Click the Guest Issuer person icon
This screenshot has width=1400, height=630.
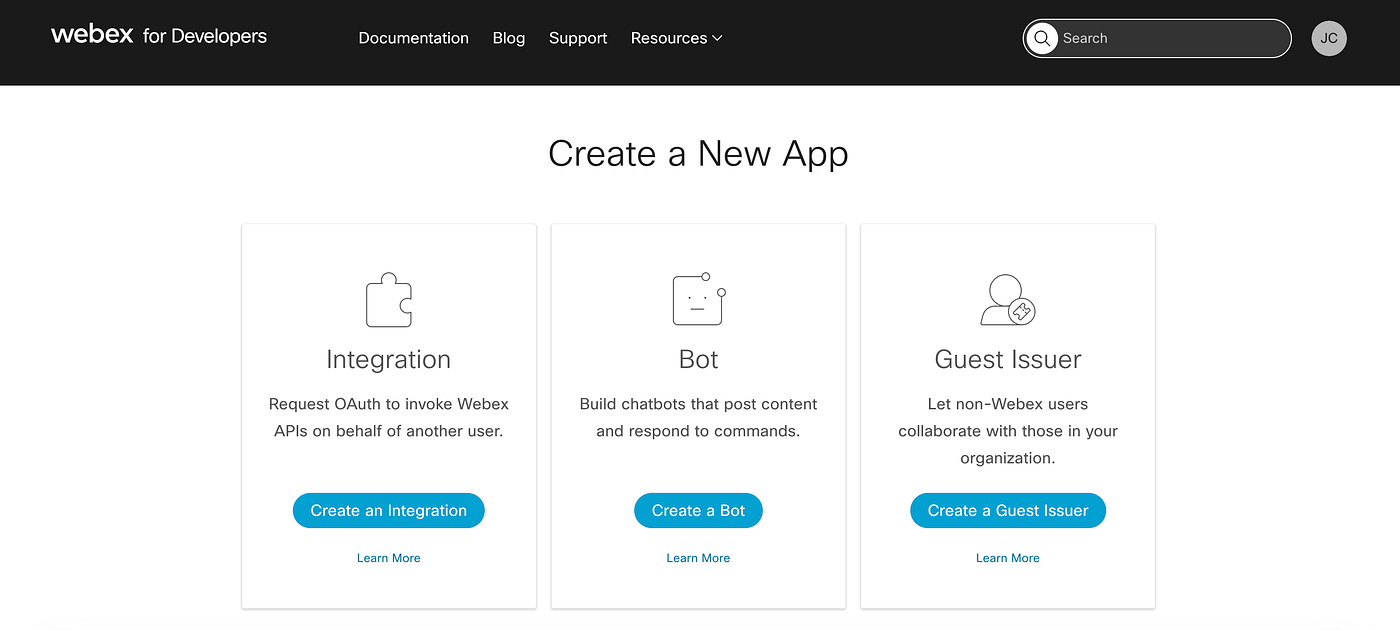coord(1007,300)
